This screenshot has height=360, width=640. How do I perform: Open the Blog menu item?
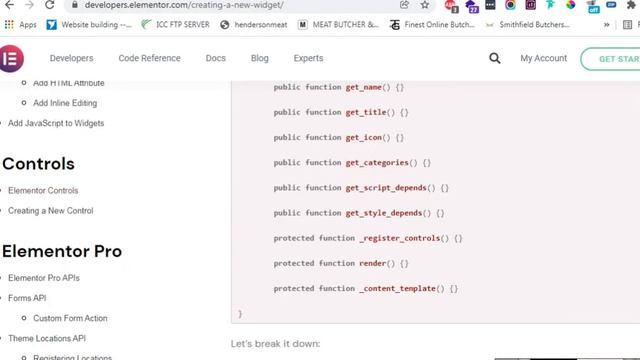260,58
